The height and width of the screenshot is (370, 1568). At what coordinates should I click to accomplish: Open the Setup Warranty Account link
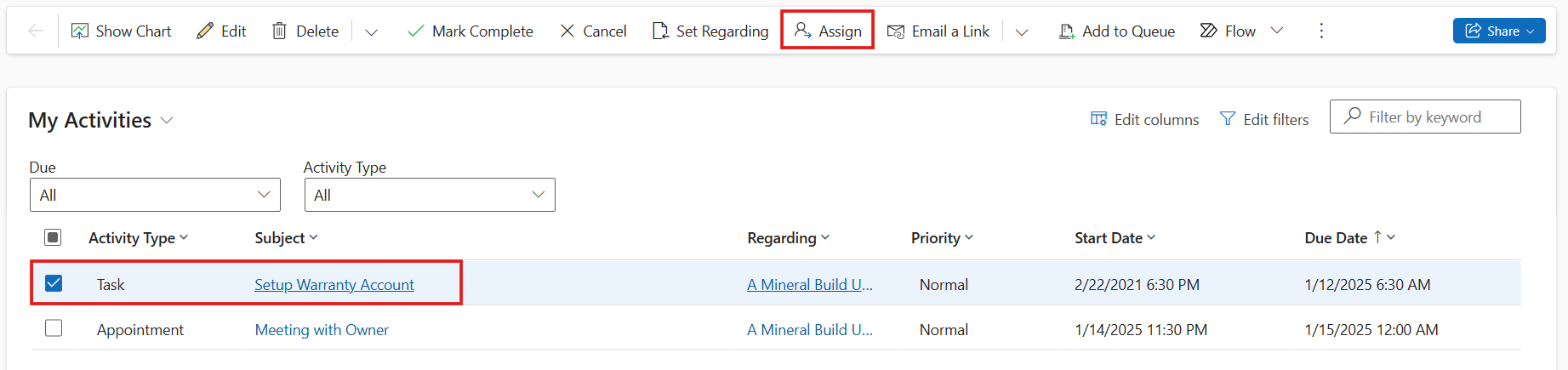click(334, 285)
